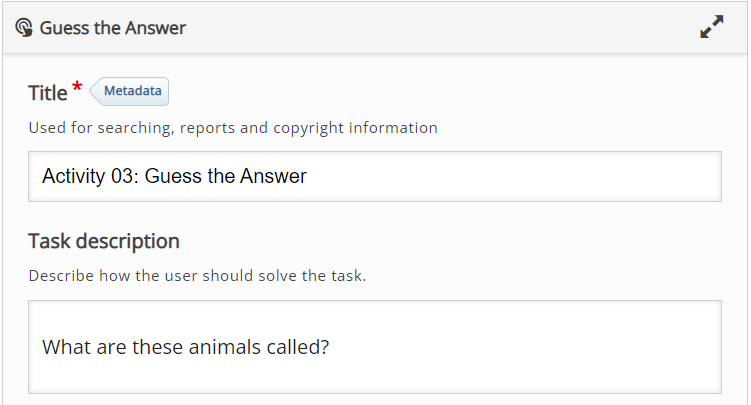
Task: Click the empty gray header bar area
Action: point(441,28)
